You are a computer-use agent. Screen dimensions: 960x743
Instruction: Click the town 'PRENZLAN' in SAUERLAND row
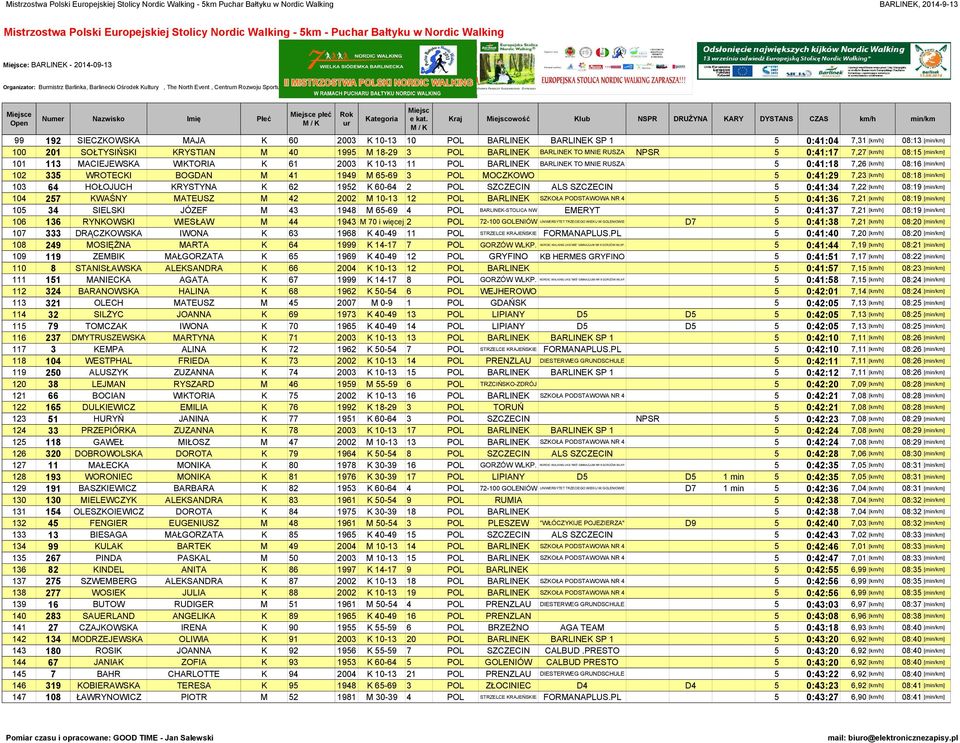click(x=508, y=616)
